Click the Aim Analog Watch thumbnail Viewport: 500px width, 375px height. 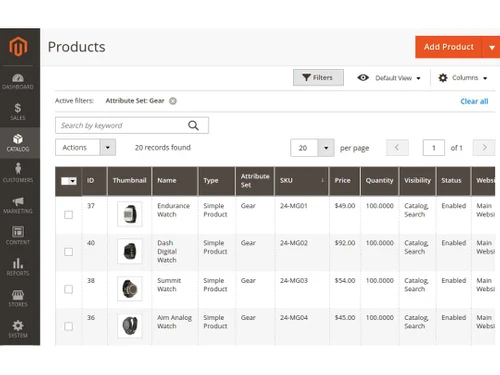coord(130,326)
